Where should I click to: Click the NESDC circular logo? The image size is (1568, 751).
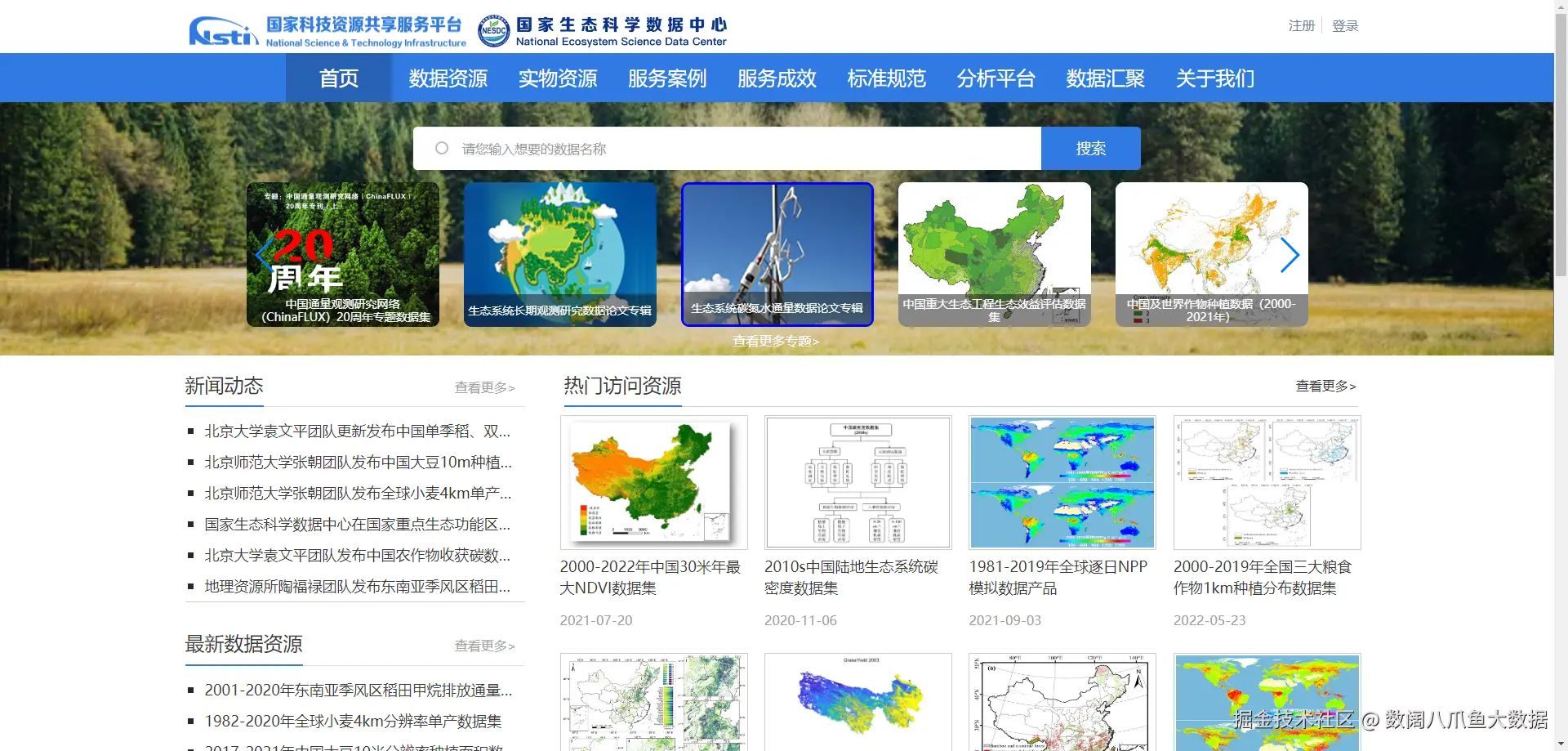coord(493,31)
